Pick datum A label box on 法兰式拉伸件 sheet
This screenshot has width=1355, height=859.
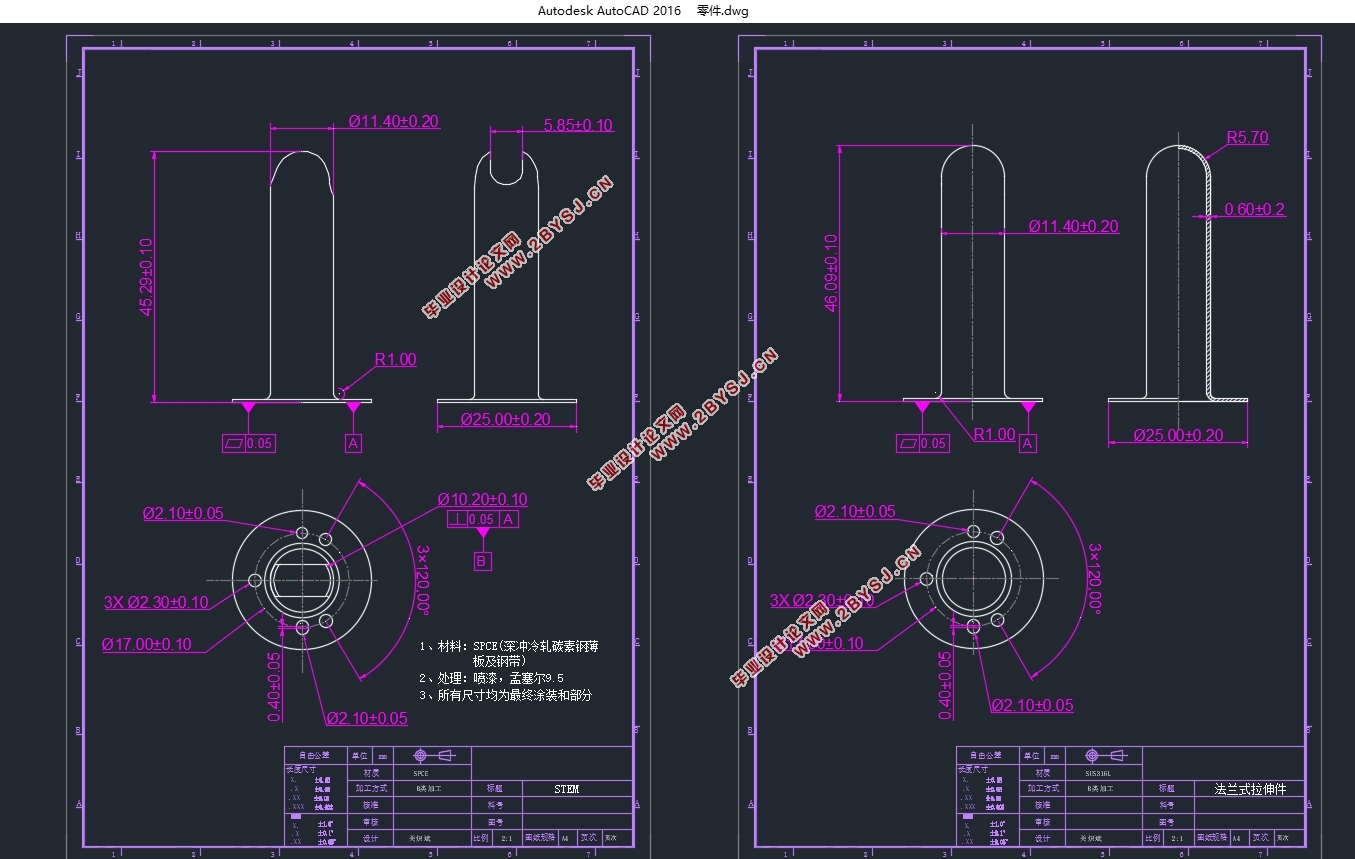[1027, 443]
